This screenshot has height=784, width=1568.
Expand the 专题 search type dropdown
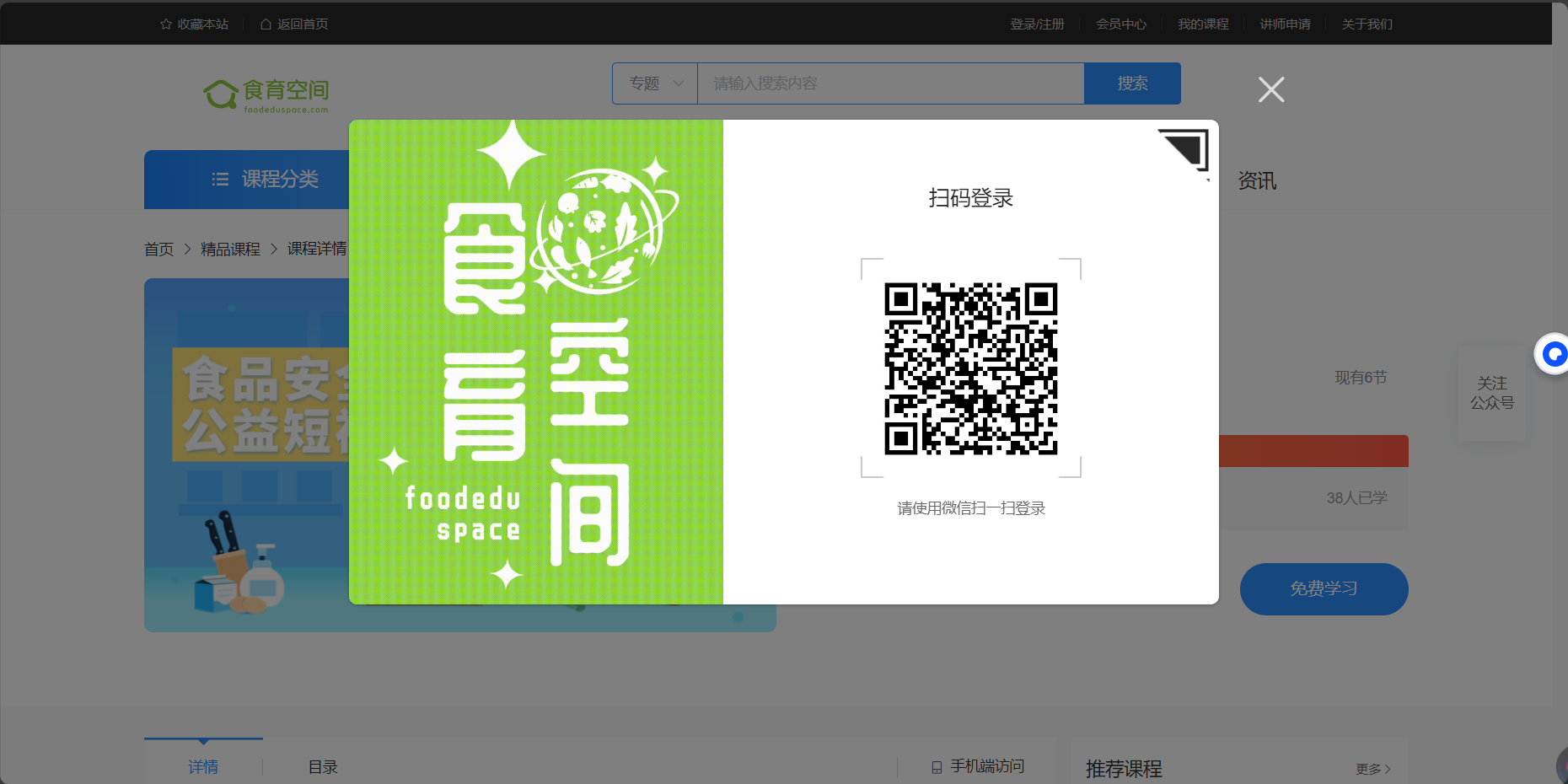(655, 83)
